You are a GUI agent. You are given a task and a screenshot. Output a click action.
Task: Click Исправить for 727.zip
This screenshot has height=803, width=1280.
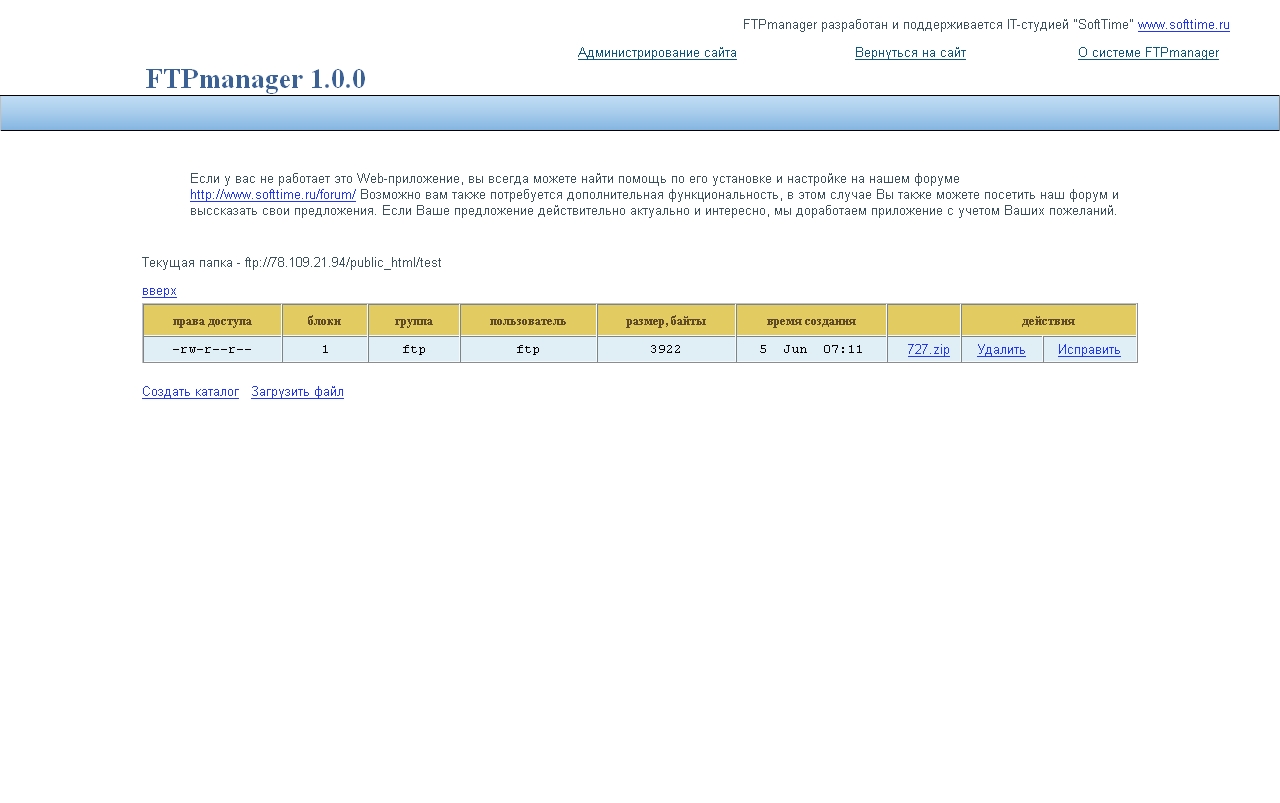point(1089,350)
